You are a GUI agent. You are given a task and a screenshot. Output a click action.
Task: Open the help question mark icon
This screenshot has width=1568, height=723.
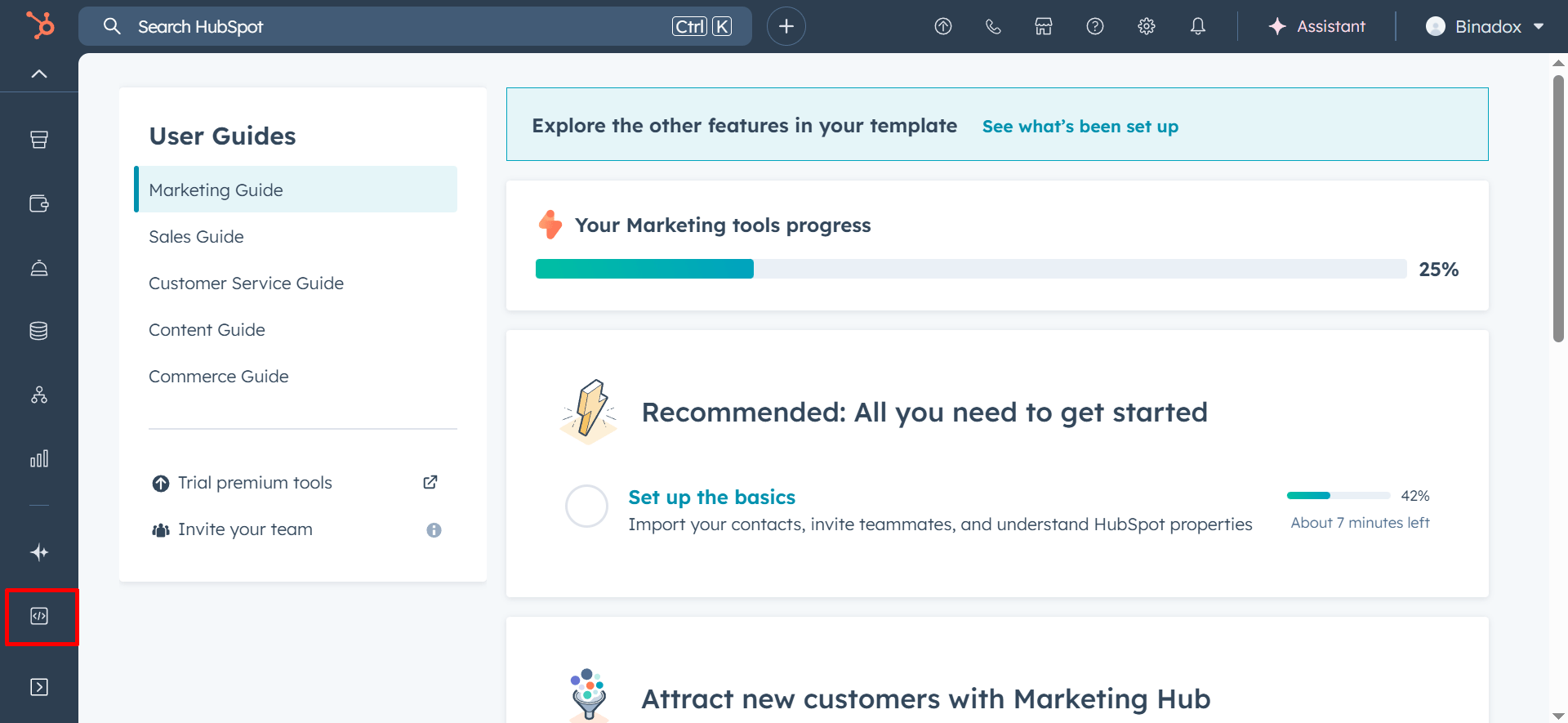(x=1095, y=27)
